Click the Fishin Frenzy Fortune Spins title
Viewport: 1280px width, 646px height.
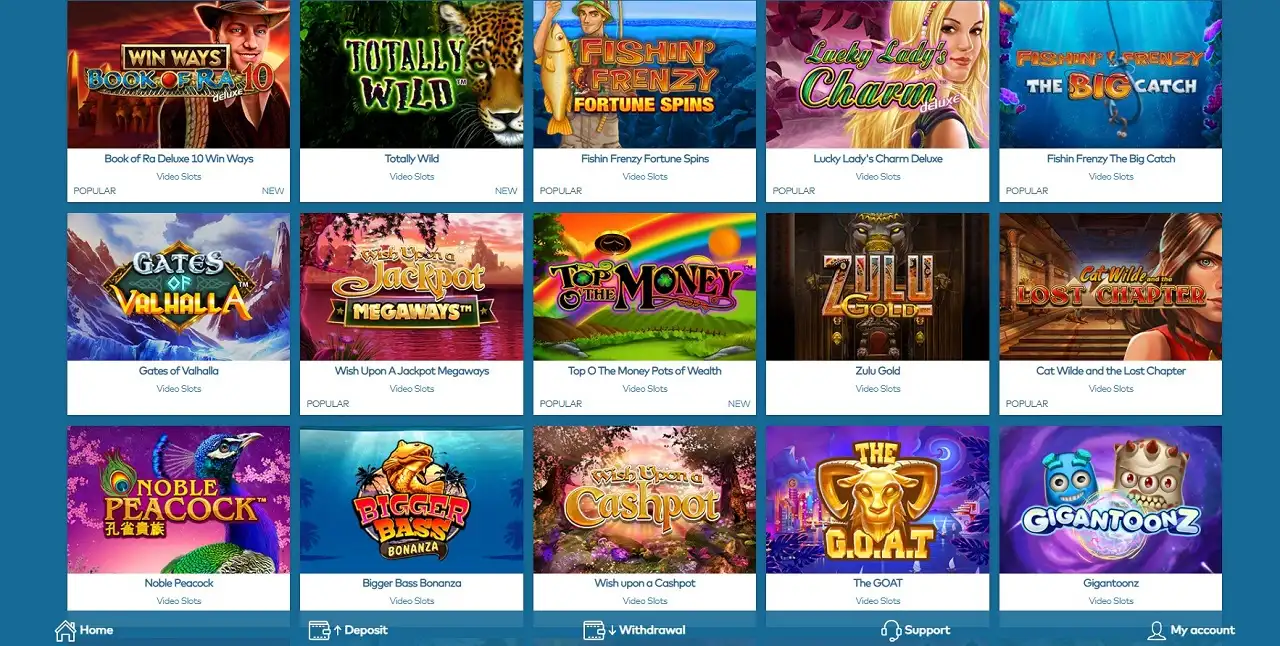645,159
